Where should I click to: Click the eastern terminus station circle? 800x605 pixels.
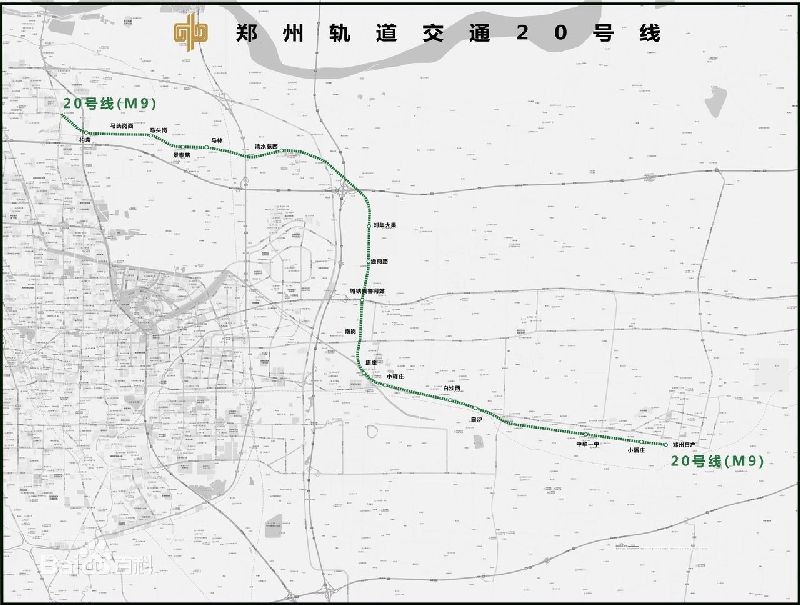tap(666, 444)
